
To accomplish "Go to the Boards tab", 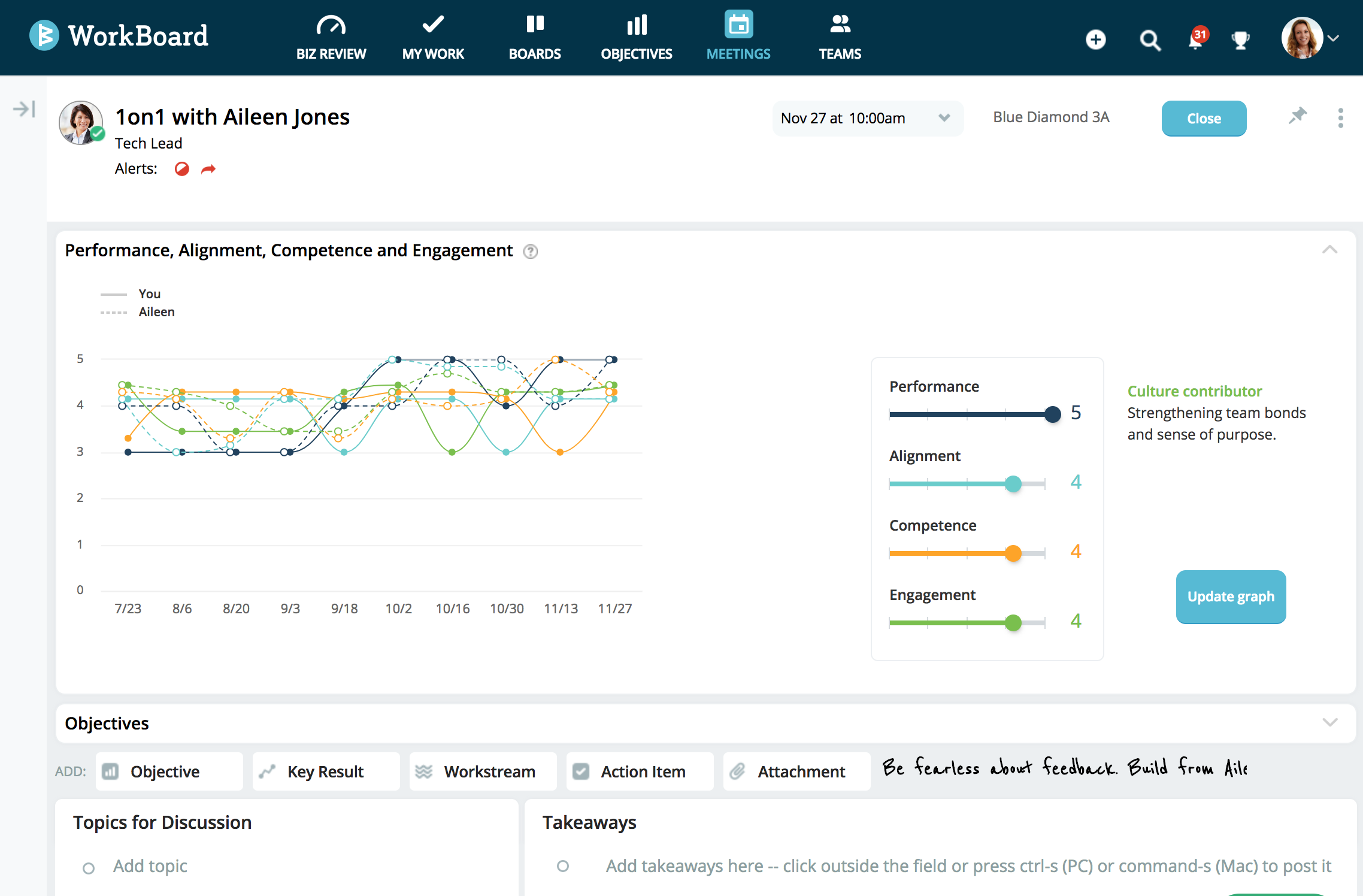I will (535, 37).
